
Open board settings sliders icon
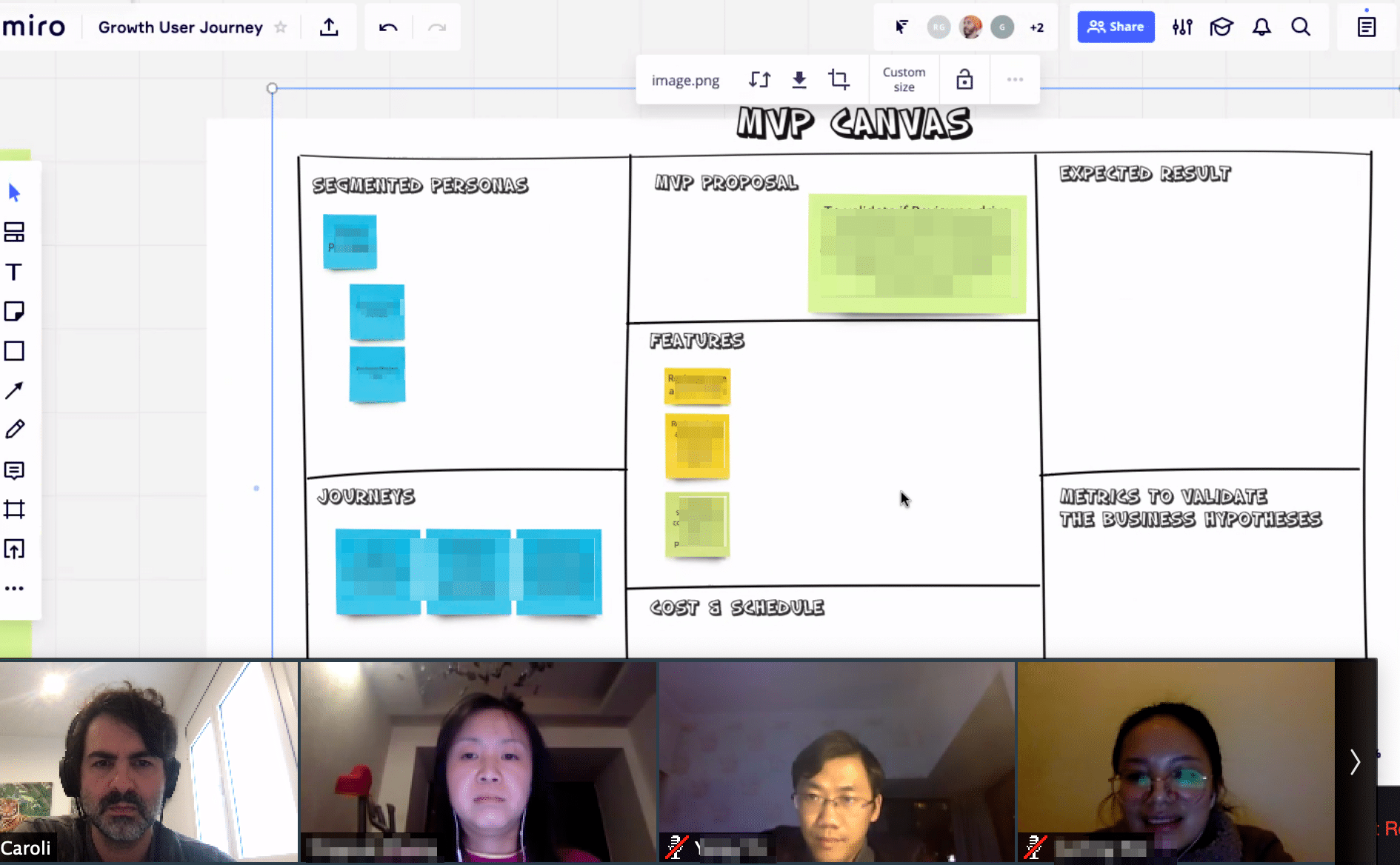tap(1182, 27)
